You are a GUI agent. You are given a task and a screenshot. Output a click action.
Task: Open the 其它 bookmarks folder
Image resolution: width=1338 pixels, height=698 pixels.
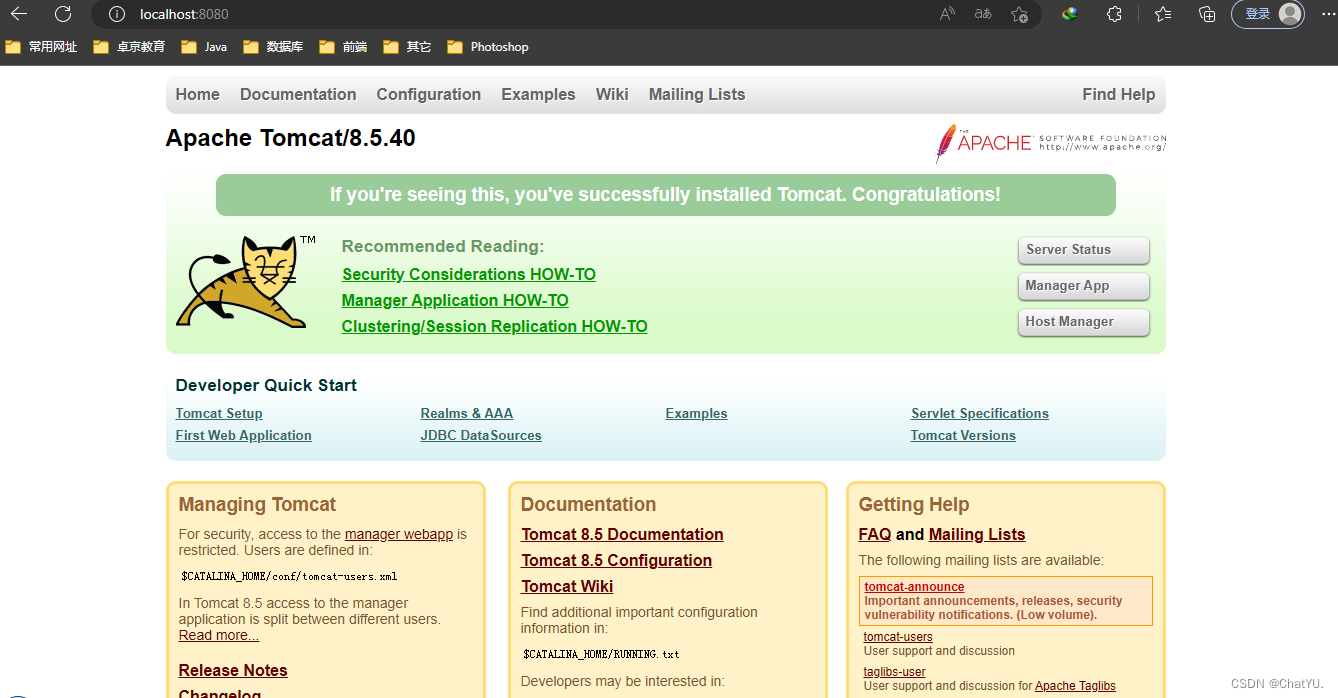click(x=407, y=47)
